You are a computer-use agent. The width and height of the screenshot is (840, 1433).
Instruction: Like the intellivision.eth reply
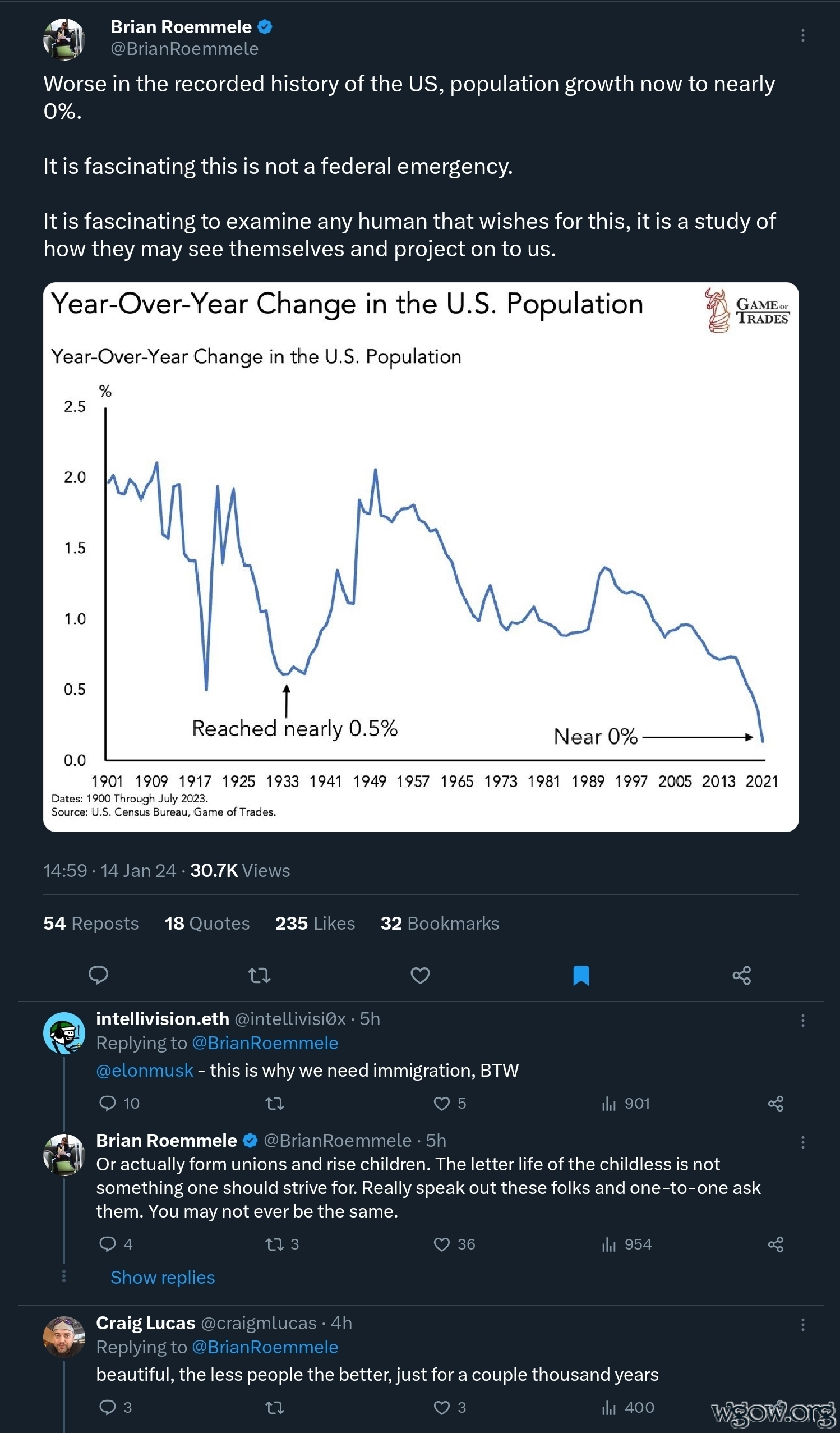coord(442,1103)
